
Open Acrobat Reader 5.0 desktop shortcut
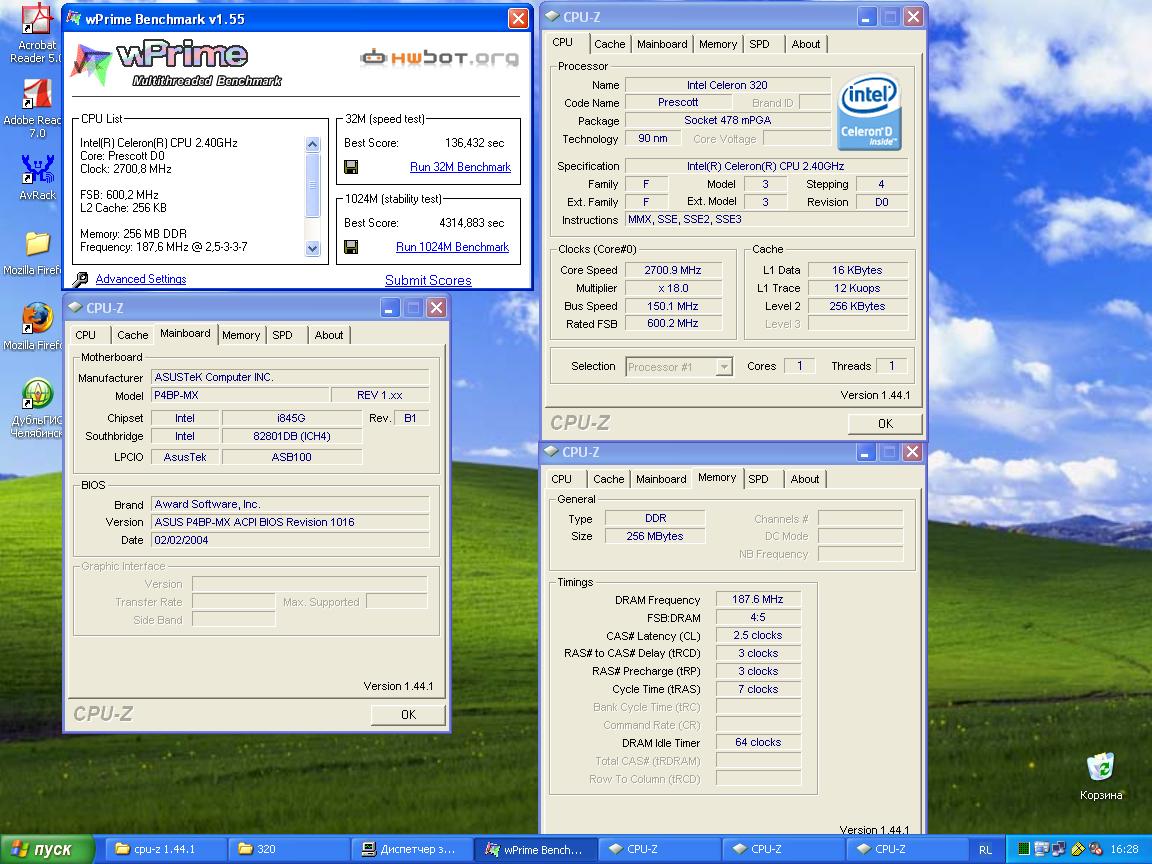37,33
